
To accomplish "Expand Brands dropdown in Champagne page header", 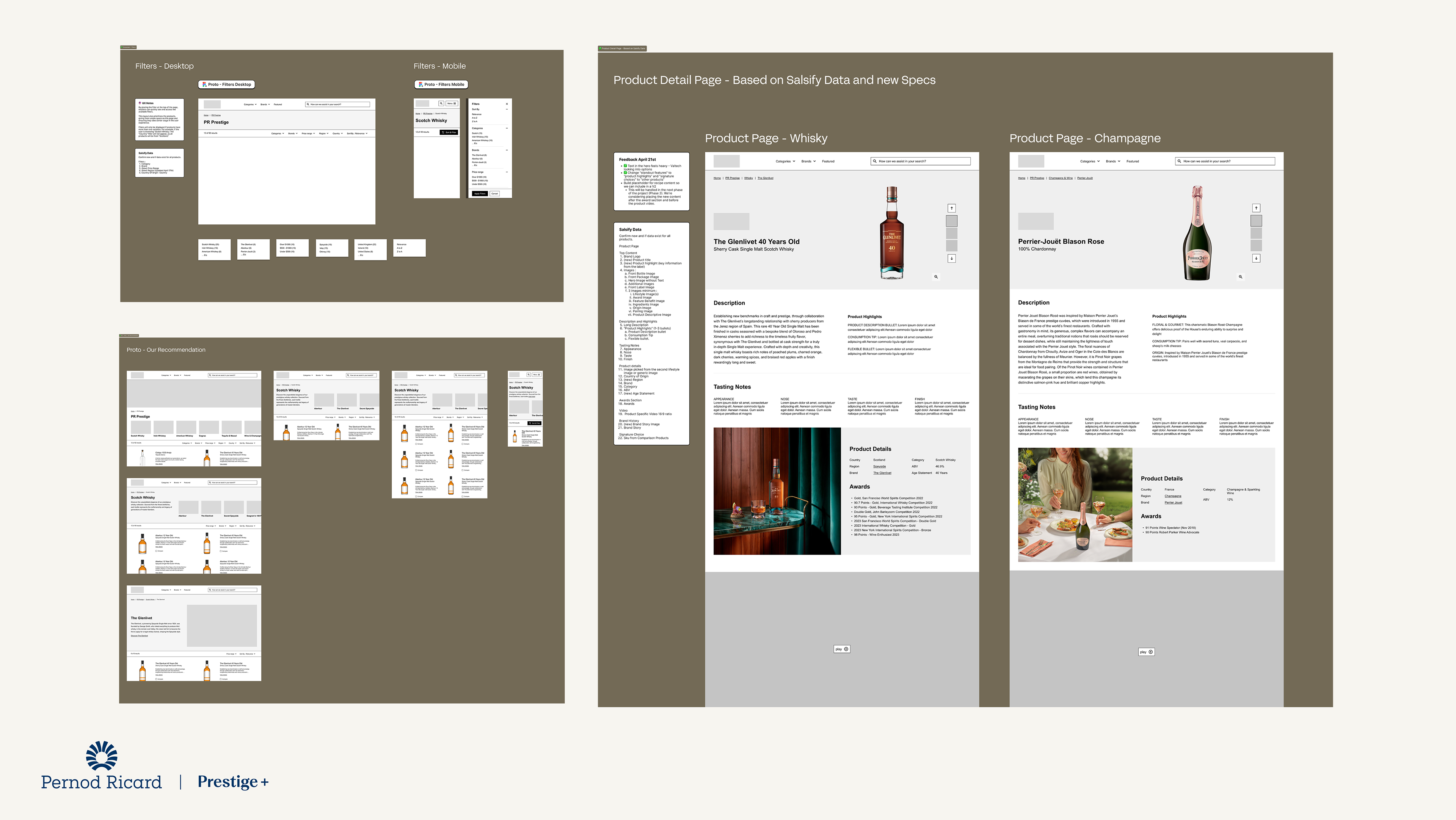I will tap(1113, 161).
